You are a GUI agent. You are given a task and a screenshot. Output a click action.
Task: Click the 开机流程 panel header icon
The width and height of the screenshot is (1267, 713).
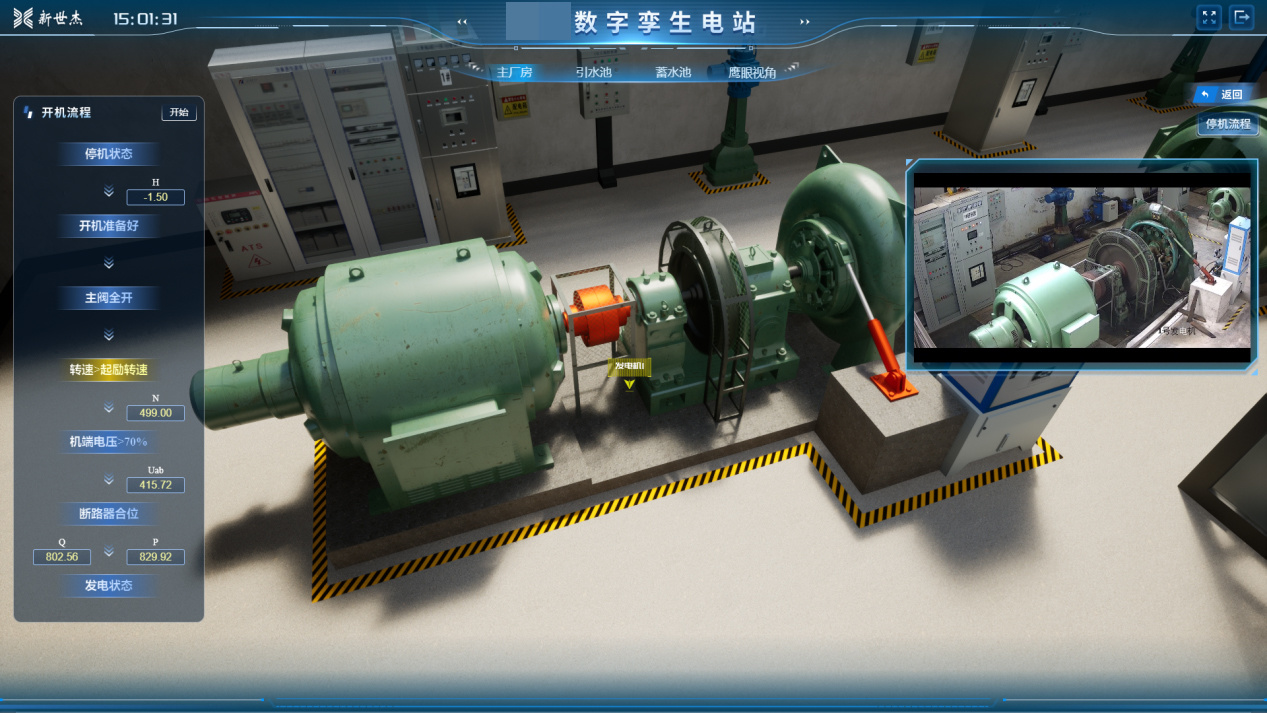pos(28,112)
